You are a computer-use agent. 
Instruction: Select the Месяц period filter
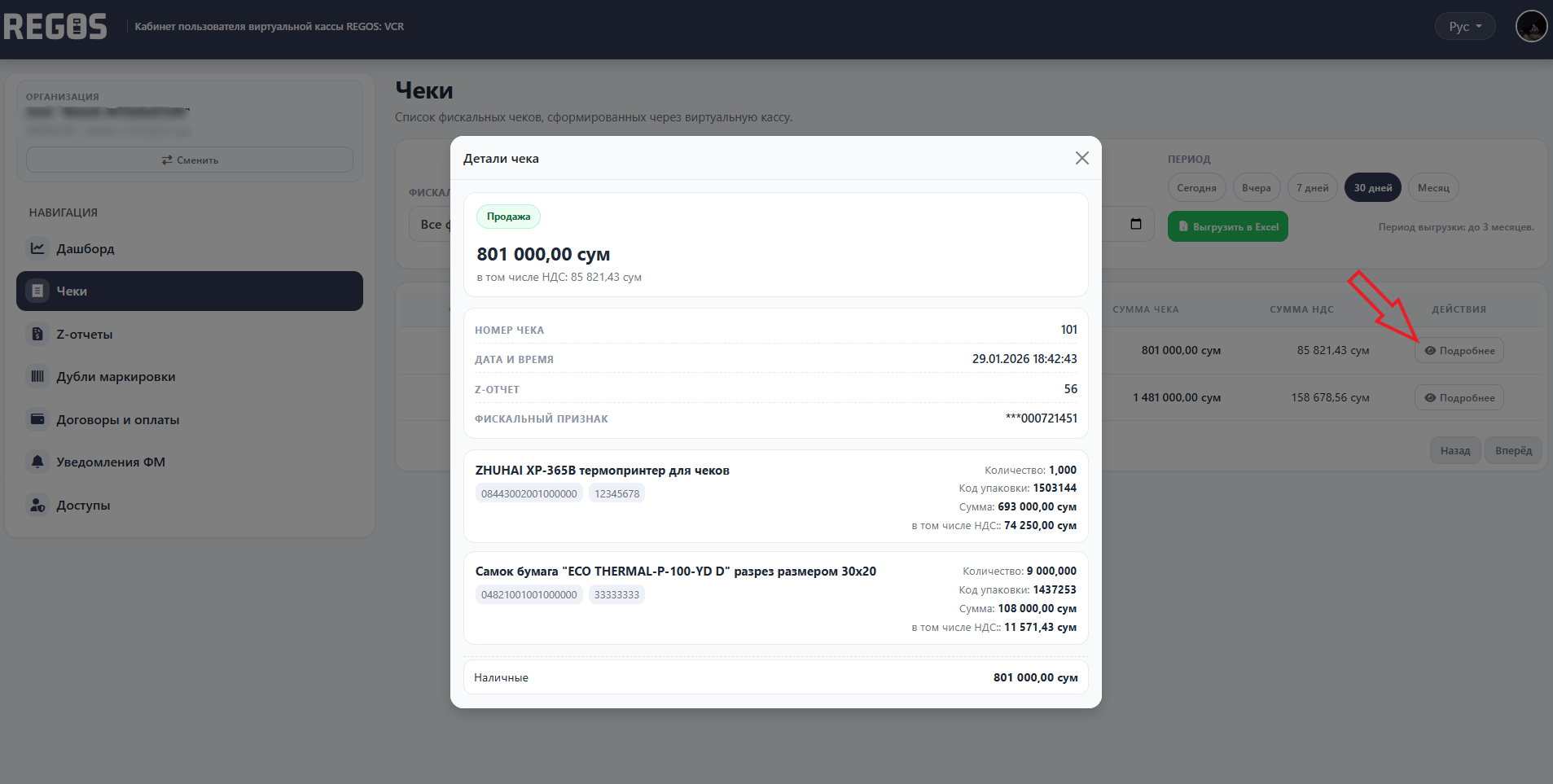(x=1433, y=188)
